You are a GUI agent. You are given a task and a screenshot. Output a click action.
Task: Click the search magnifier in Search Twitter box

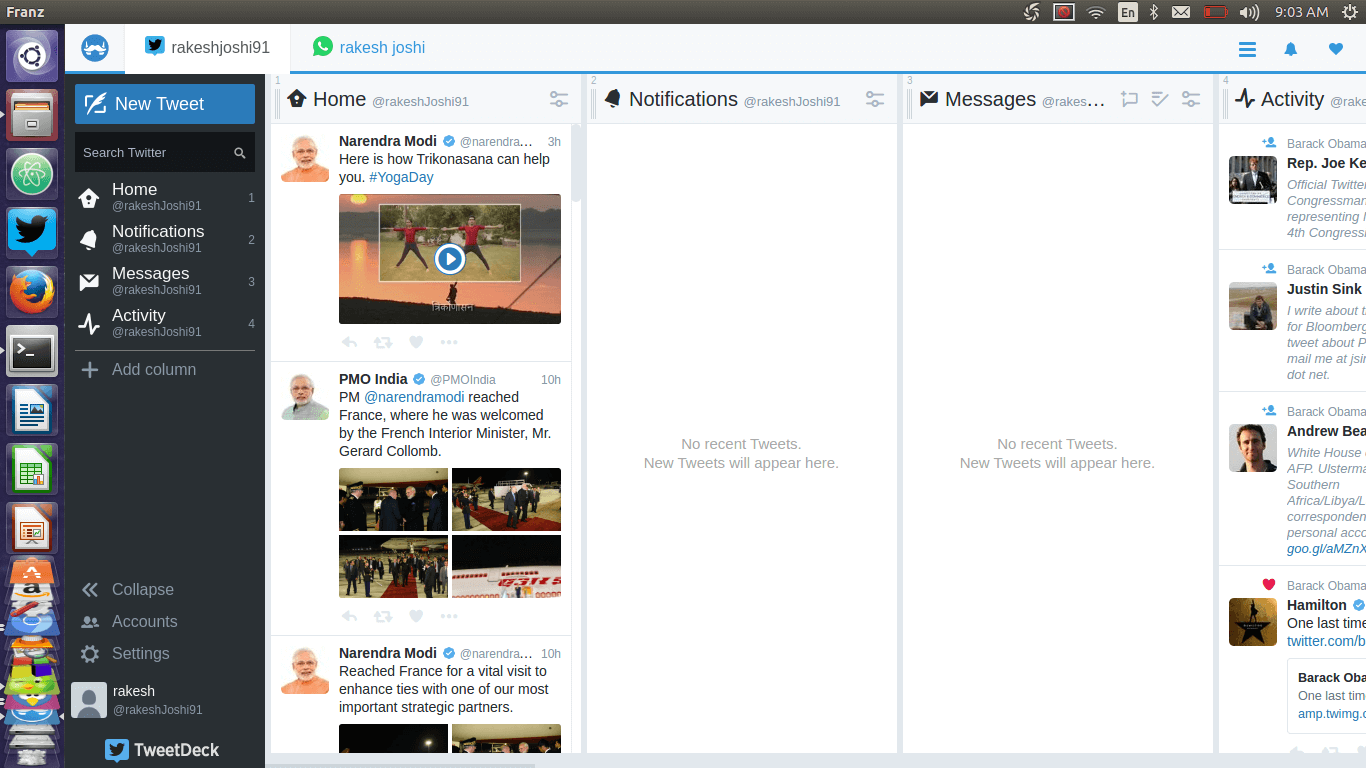tap(240, 153)
